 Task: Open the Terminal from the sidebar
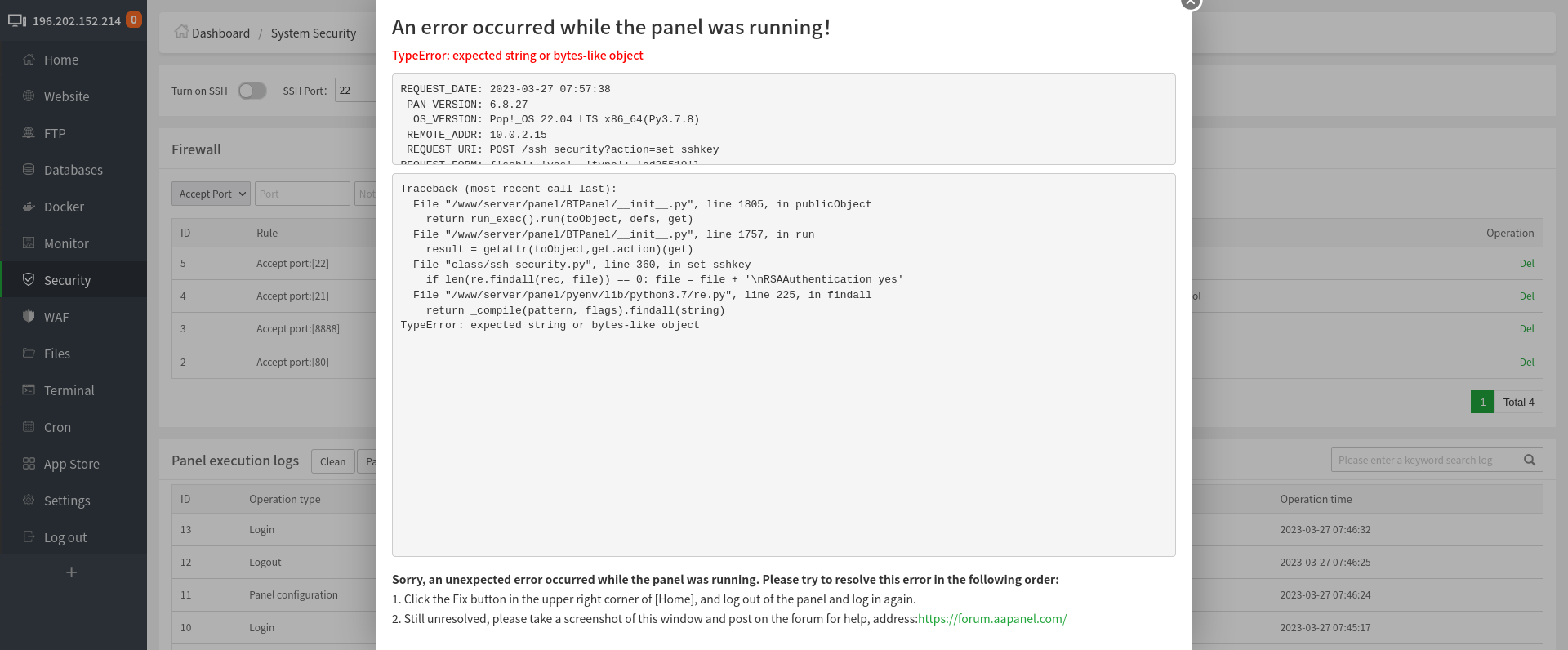pyautogui.click(x=69, y=390)
